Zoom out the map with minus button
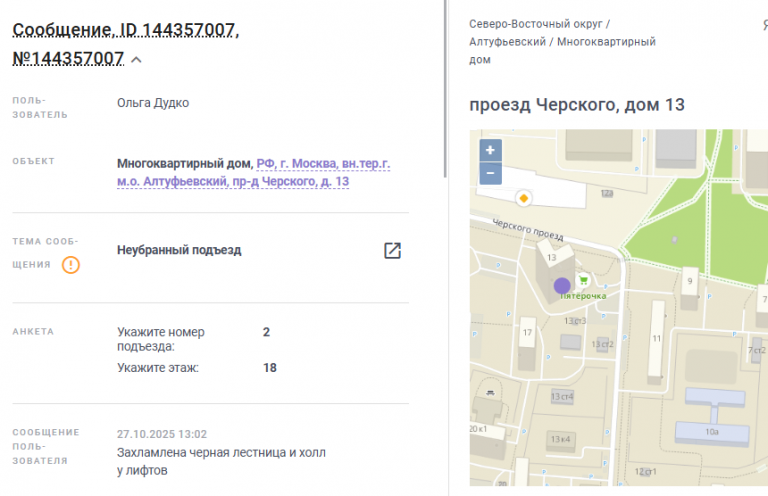The height and width of the screenshot is (496, 768). click(490, 173)
